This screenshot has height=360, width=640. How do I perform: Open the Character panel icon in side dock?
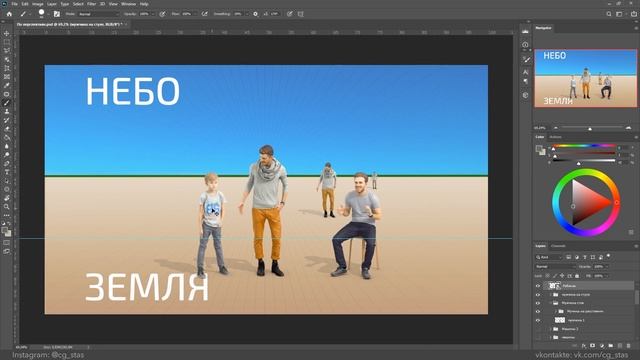pyautogui.click(x=525, y=72)
